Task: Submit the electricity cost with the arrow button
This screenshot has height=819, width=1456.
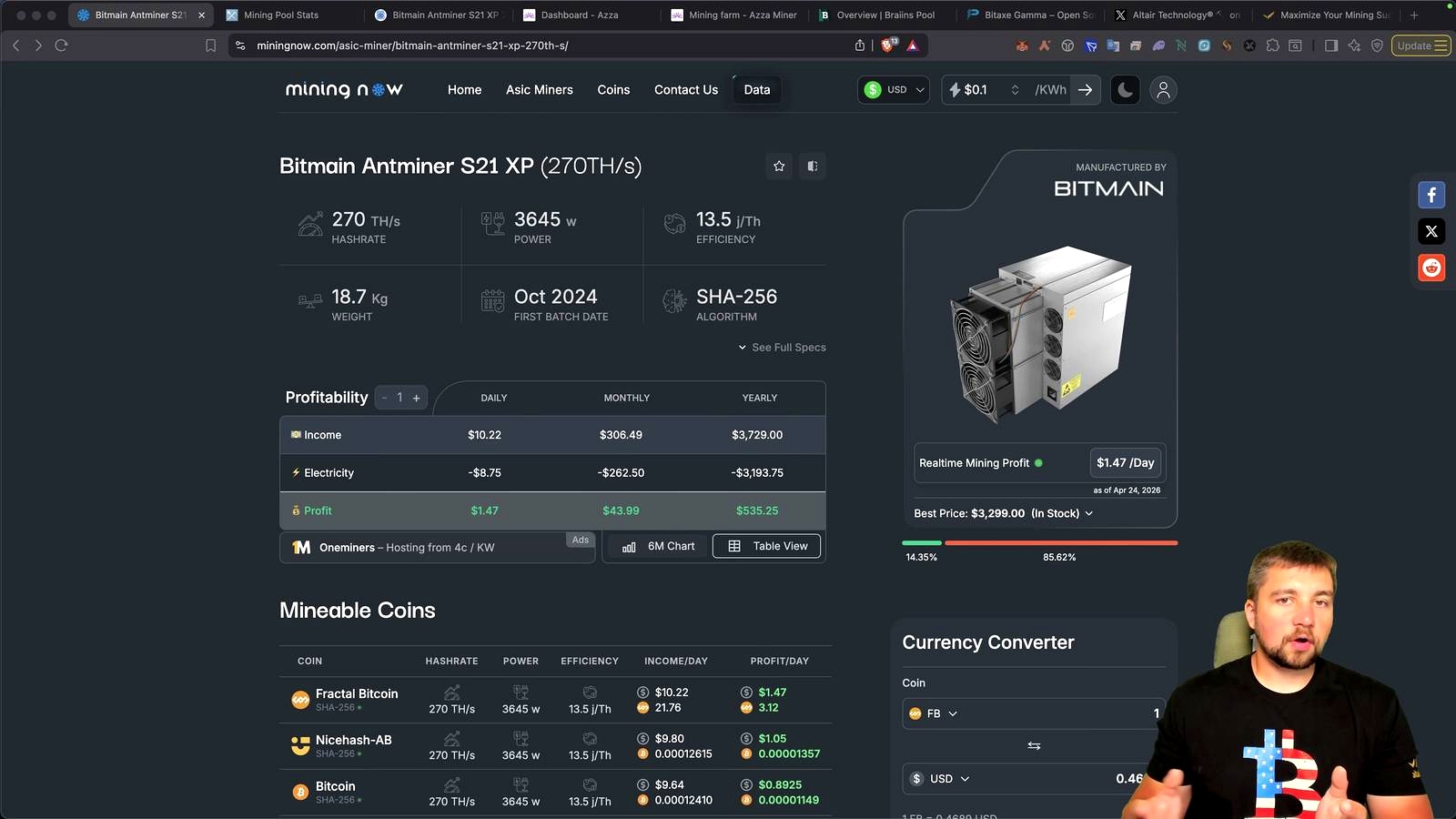Action: click(1086, 90)
